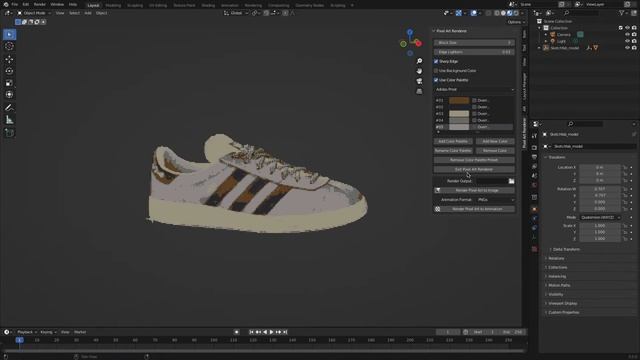This screenshot has width=640, height=360.
Task: Select the Select Box tool
Action: coord(9,35)
